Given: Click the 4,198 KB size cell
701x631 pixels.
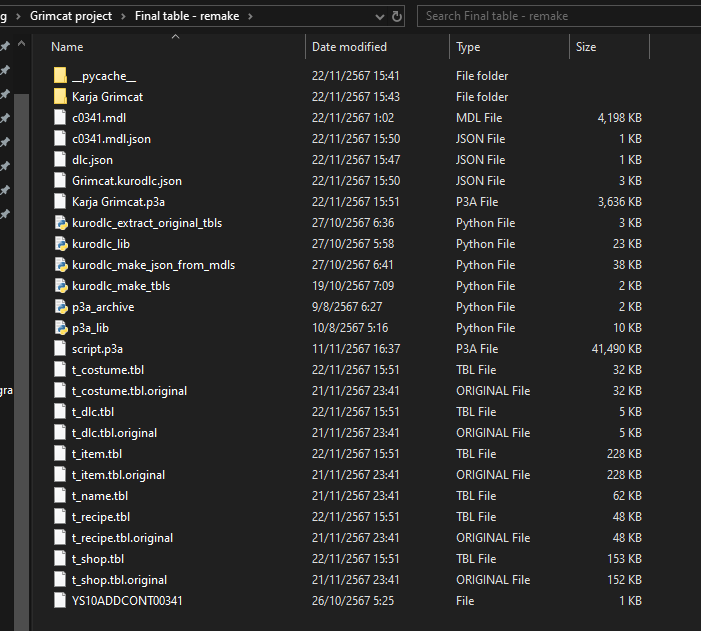Looking at the screenshot, I should [x=620, y=118].
